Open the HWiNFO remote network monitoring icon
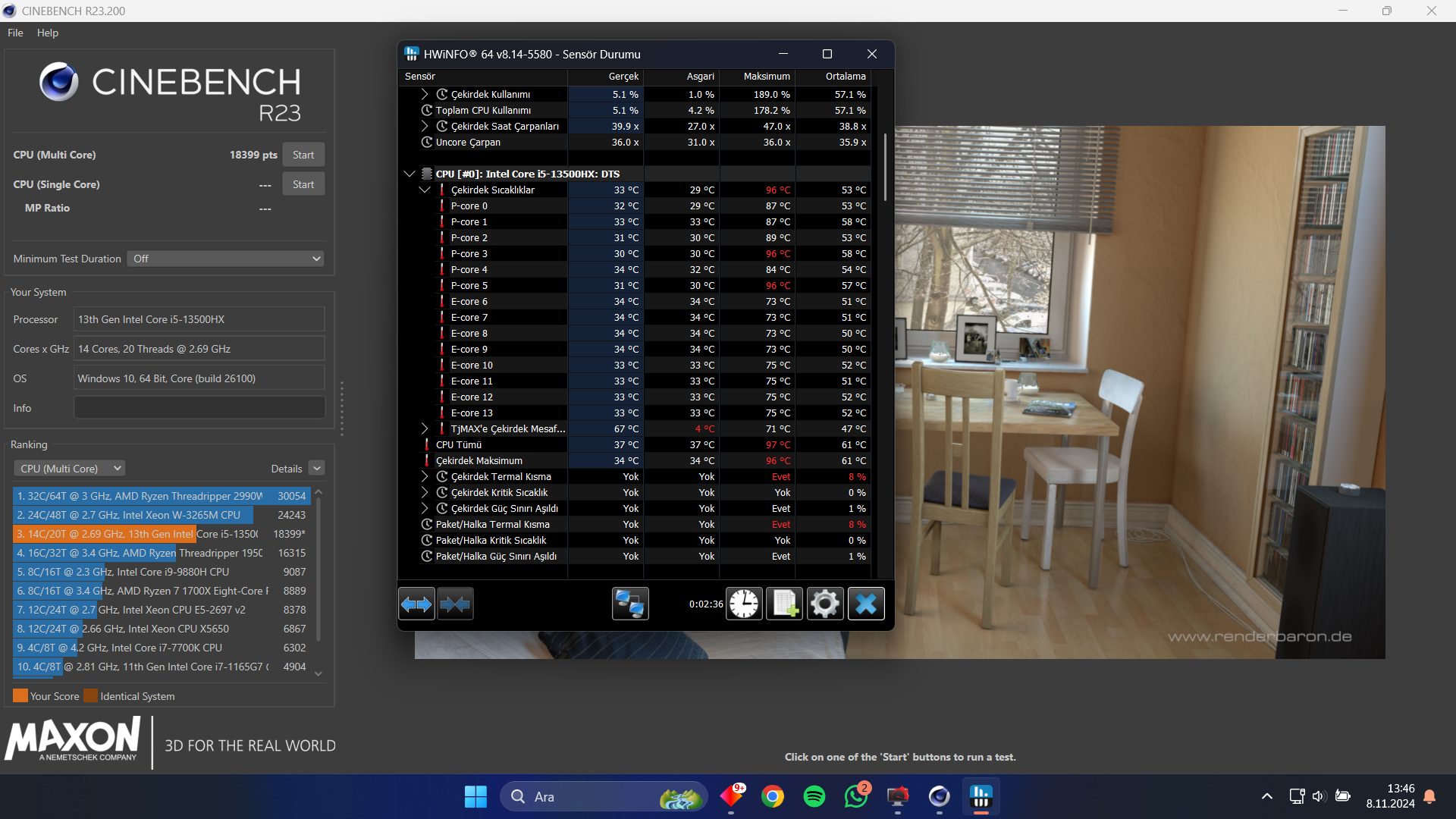The image size is (1456, 819). coord(630,604)
